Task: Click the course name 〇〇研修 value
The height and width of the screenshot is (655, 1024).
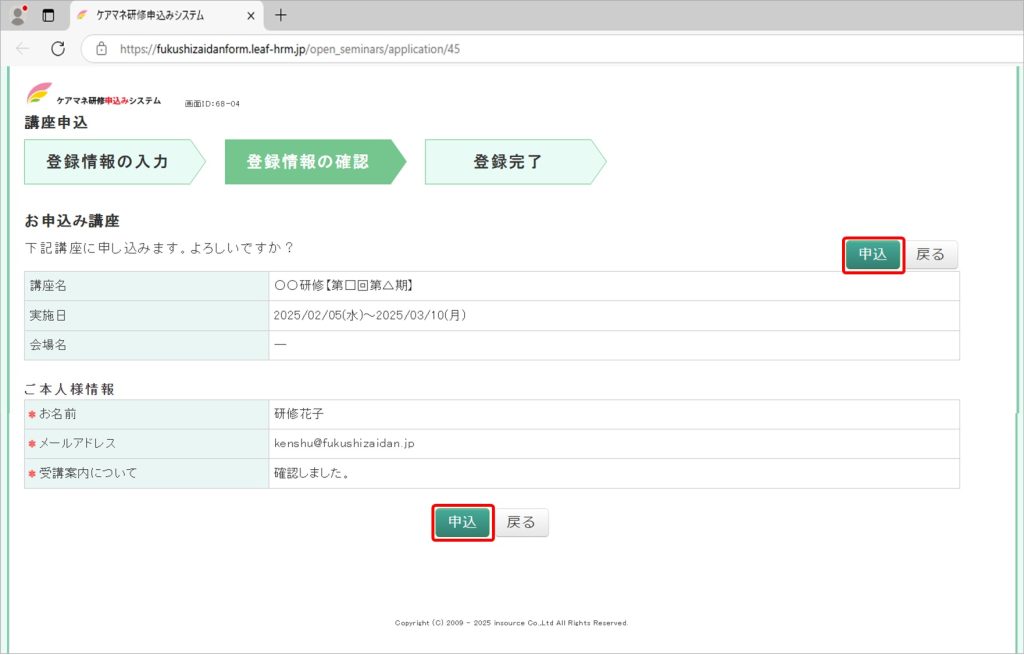Action: tap(343, 286)
